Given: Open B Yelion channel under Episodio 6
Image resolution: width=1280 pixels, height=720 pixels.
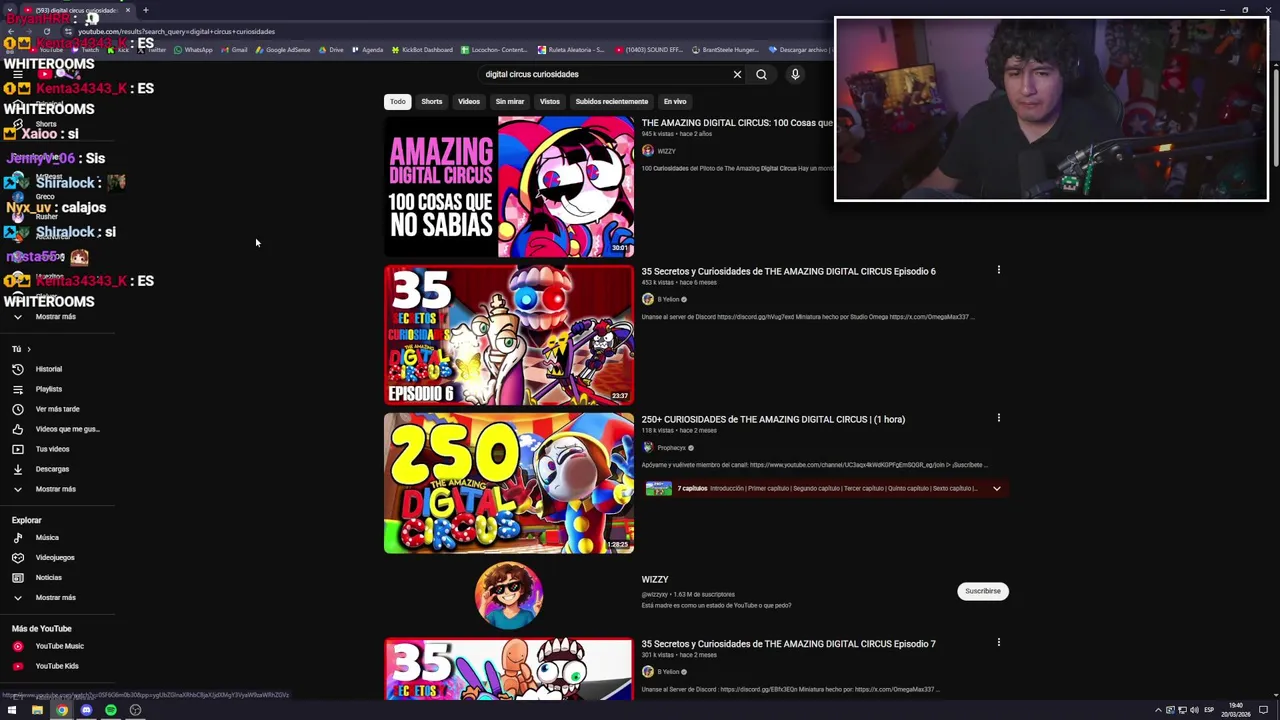Looking at the screenshot, I should [668, 299].
